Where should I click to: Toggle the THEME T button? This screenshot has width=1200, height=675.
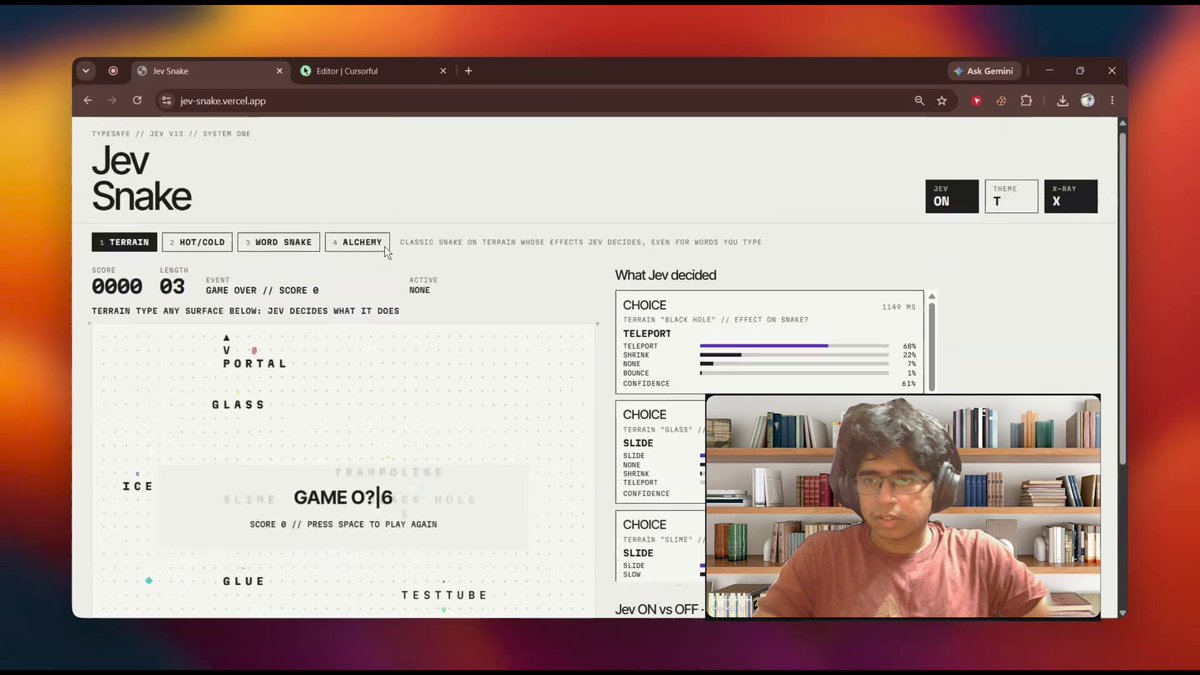click(1011, 196)
